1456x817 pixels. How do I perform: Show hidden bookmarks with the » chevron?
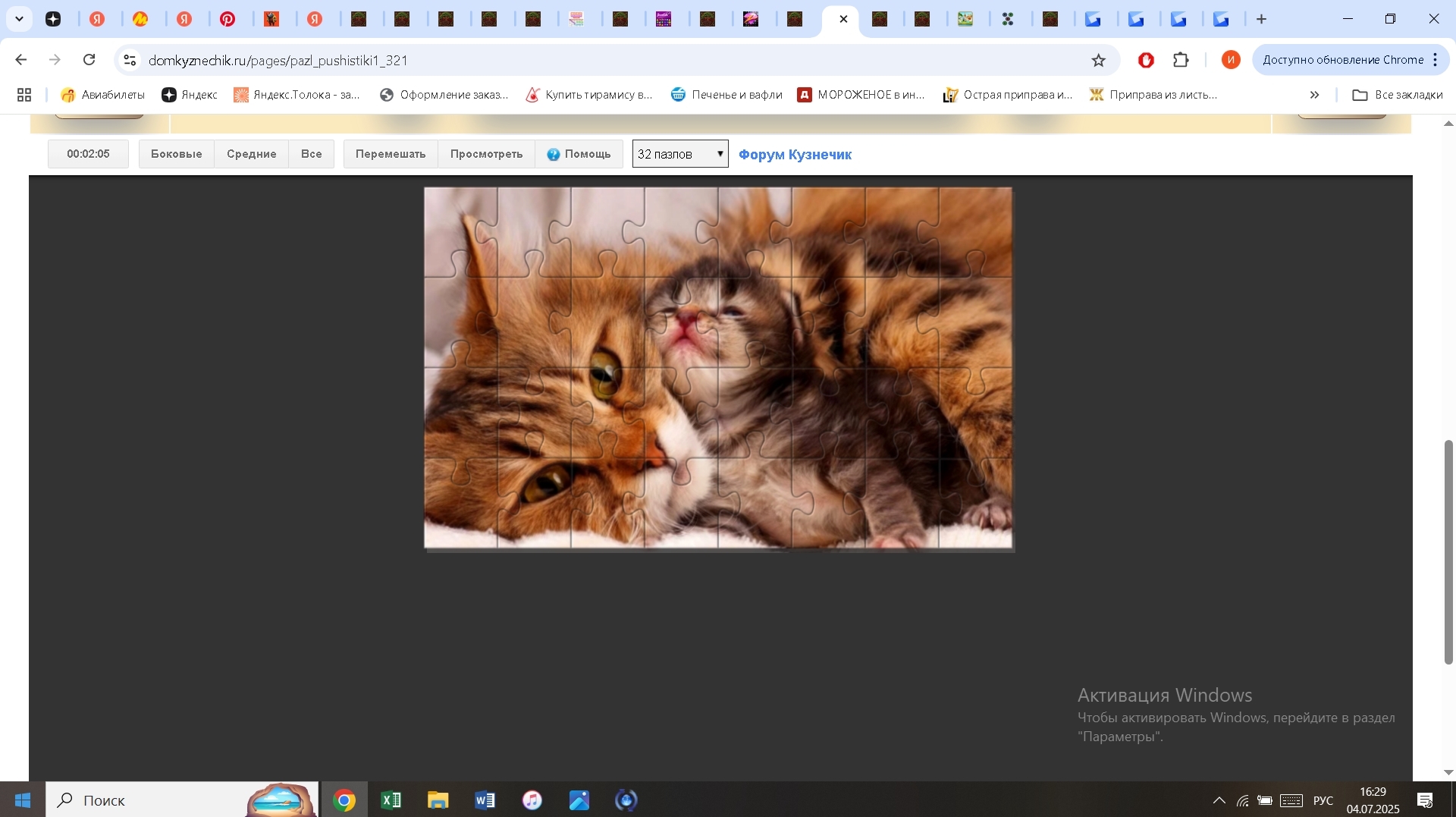(1314, 95)
